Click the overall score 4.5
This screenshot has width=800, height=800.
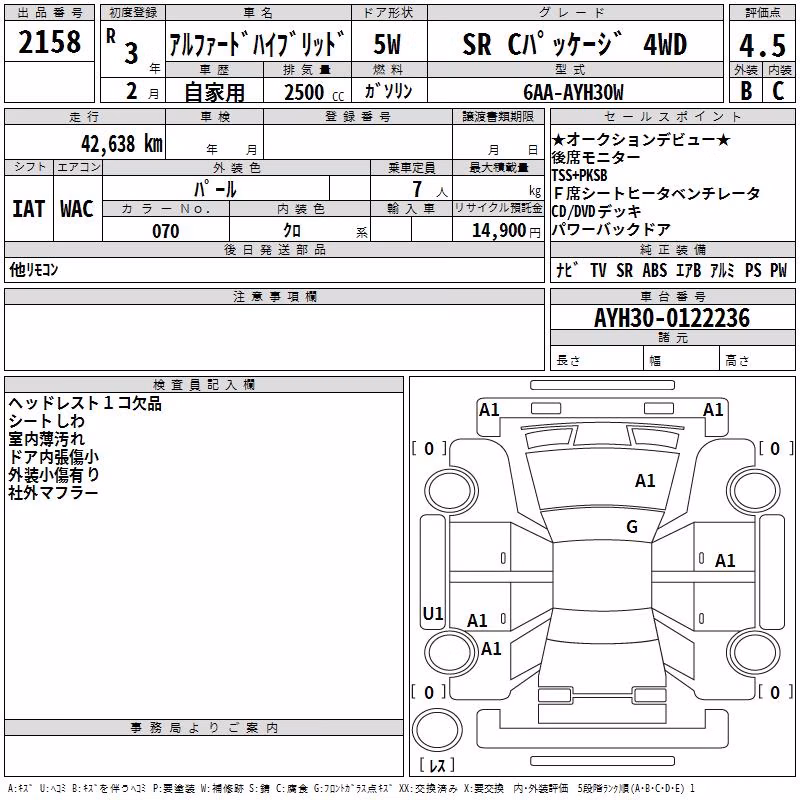click(x=762, y=45)
